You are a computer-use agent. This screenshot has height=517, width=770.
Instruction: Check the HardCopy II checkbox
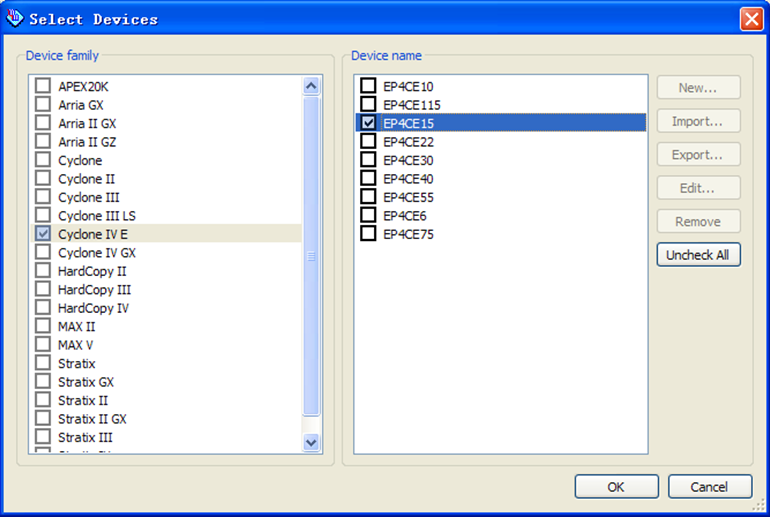[x=43, y=271]
